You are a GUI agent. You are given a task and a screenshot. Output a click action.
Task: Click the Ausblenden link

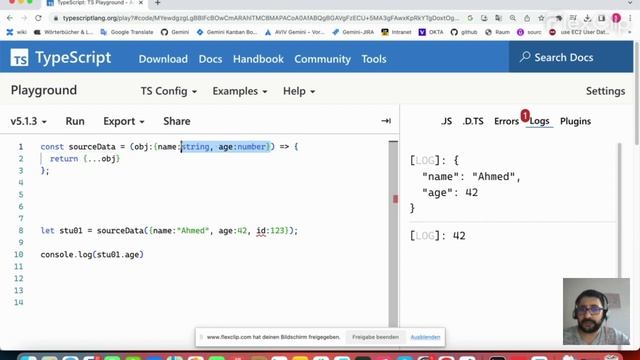point(425,337)
